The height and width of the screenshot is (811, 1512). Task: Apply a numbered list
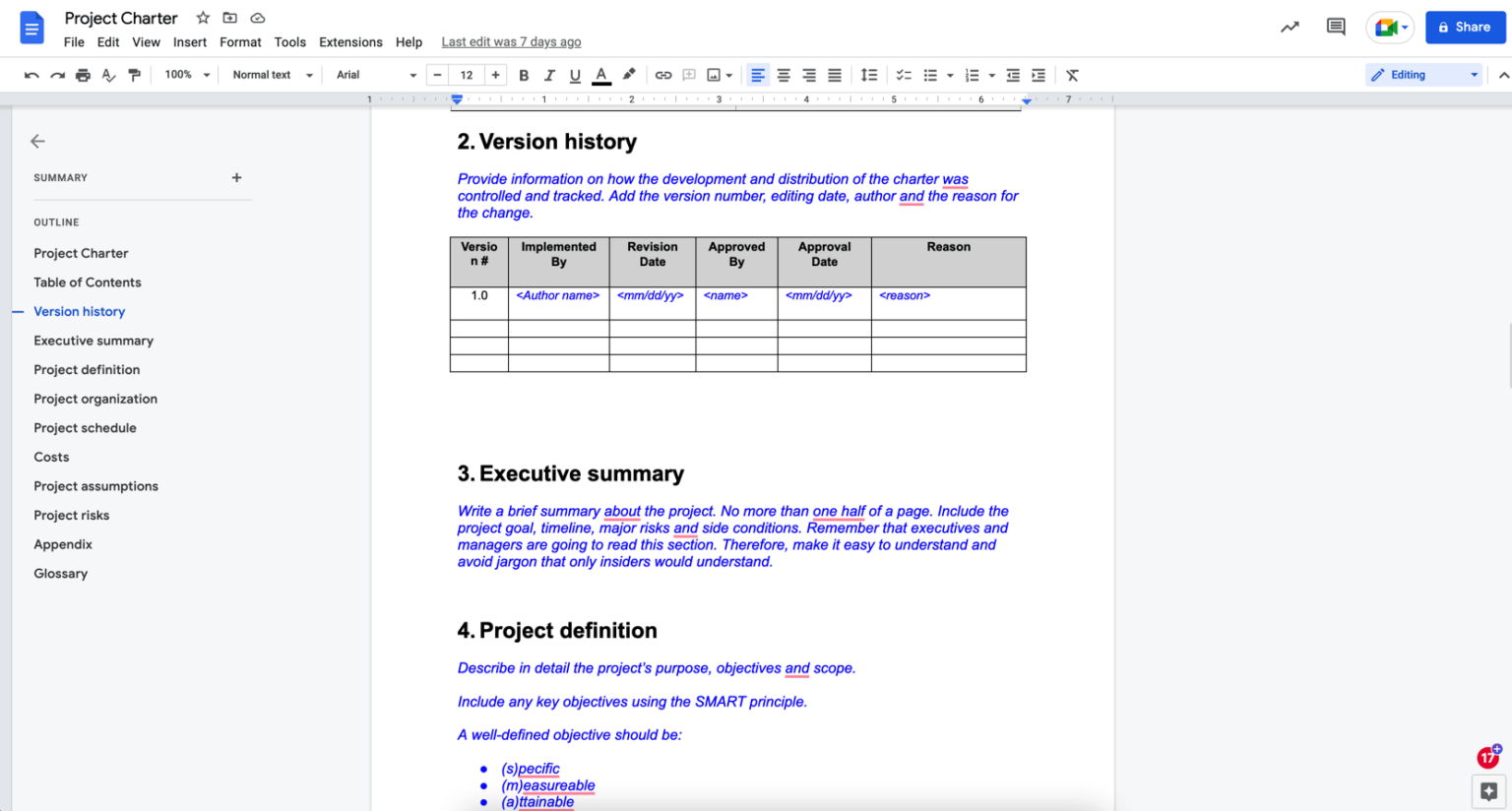[x=973, y=75]
